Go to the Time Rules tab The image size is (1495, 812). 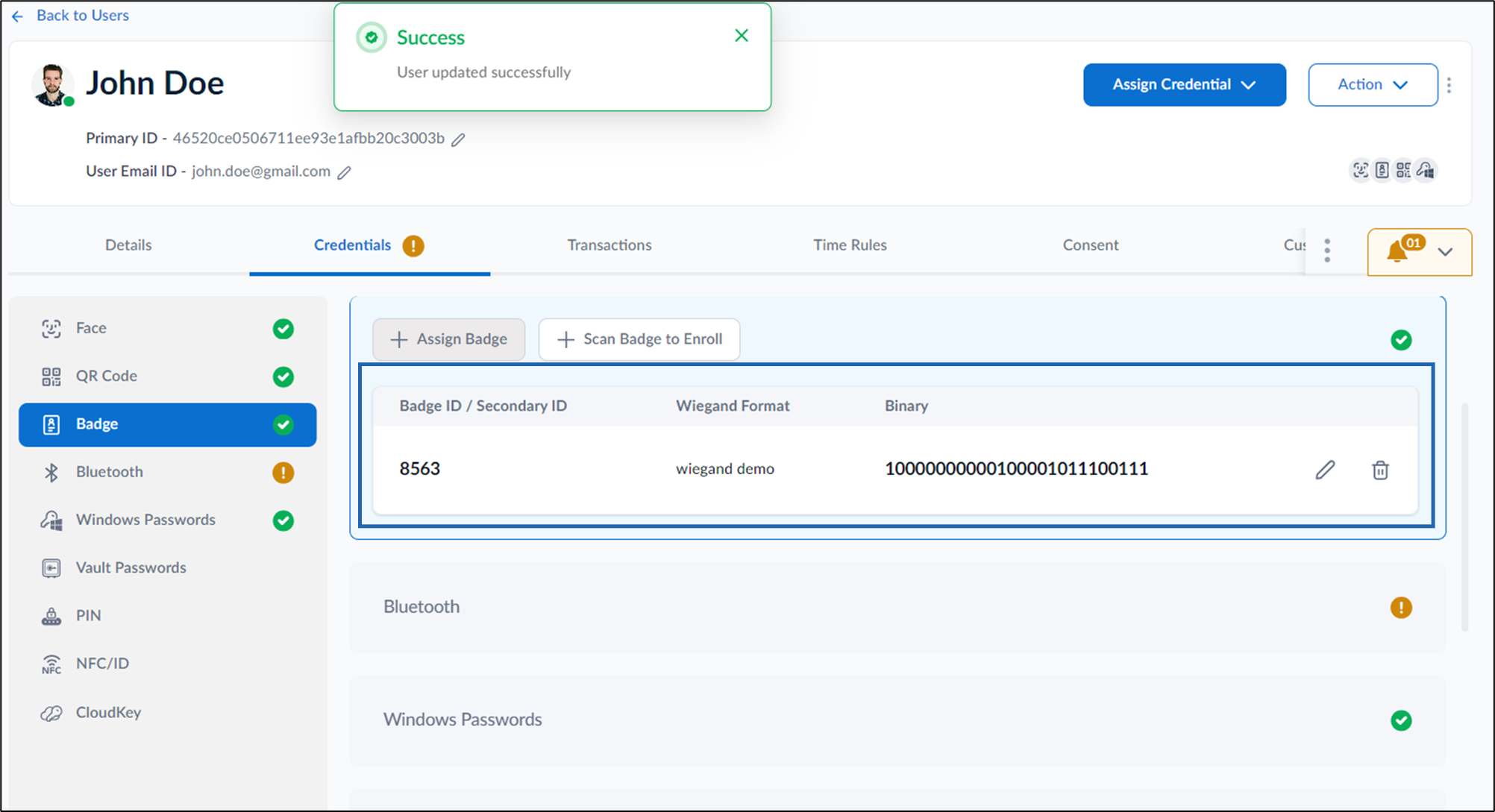(850, 245)
